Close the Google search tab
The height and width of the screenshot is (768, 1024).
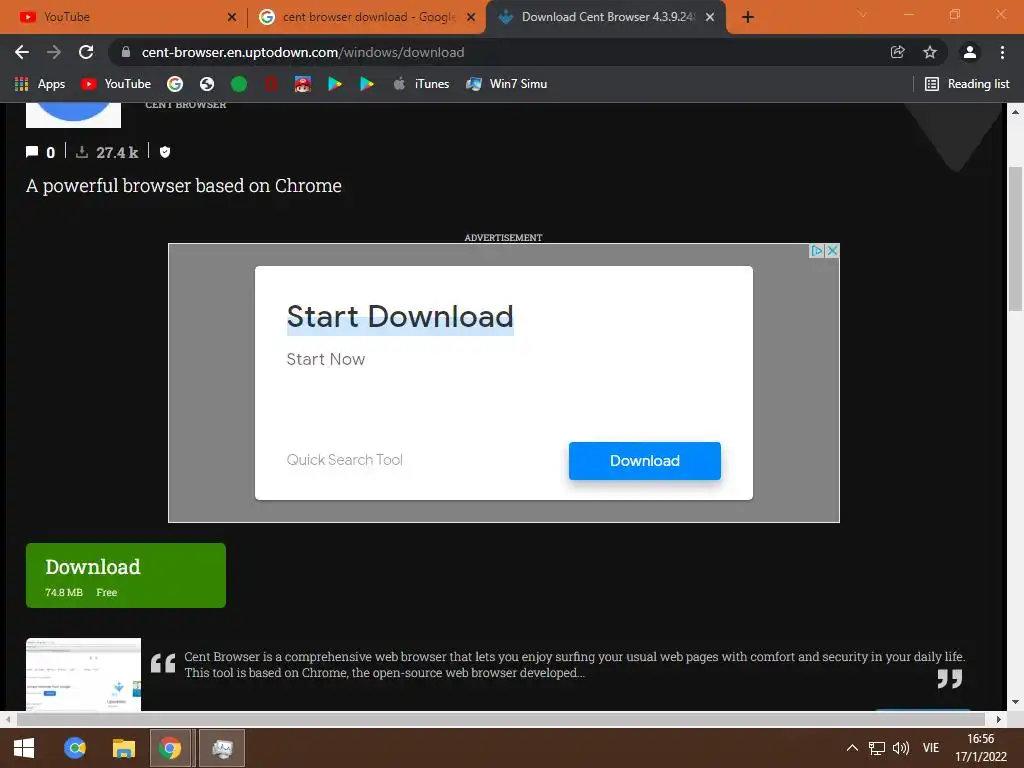click(471, 17)
